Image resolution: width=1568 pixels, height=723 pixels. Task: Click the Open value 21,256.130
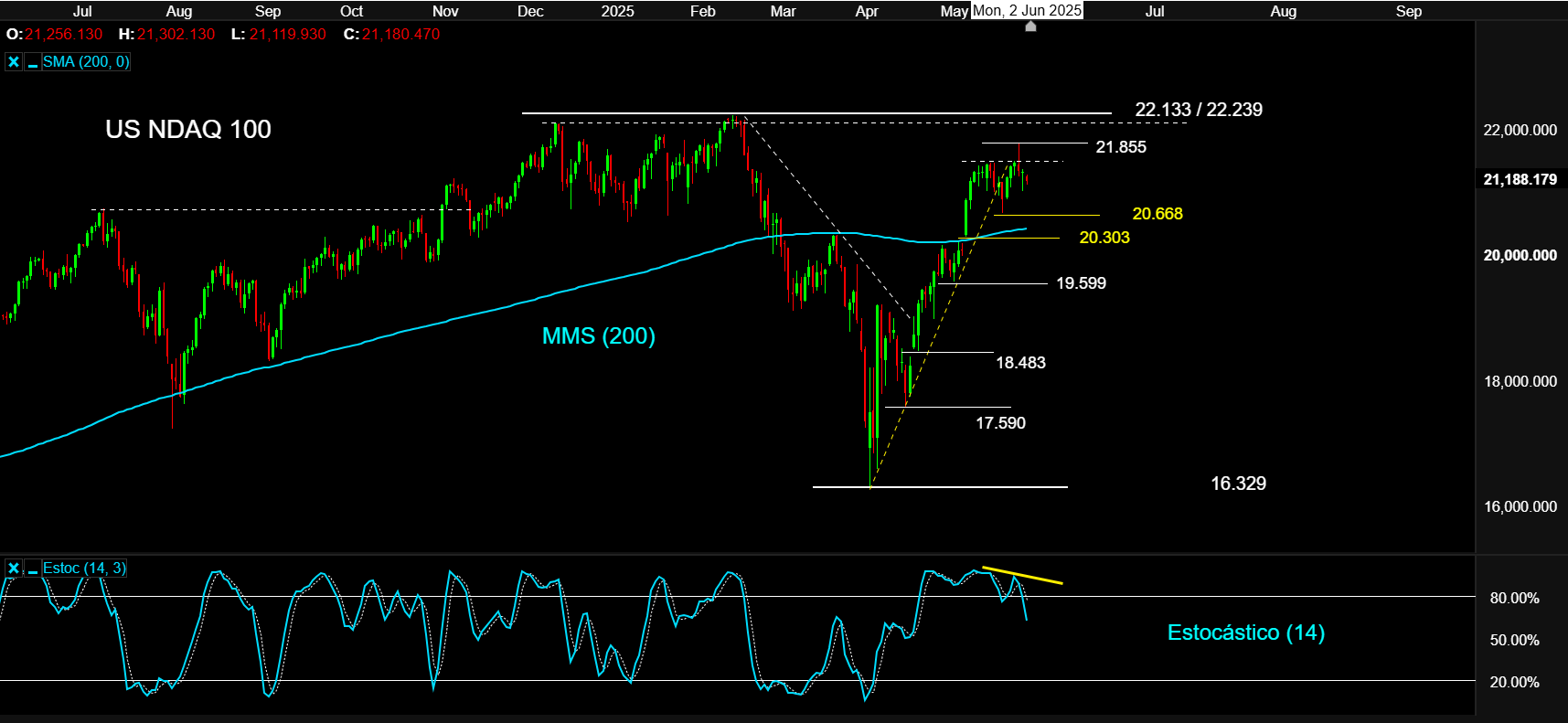64,34
